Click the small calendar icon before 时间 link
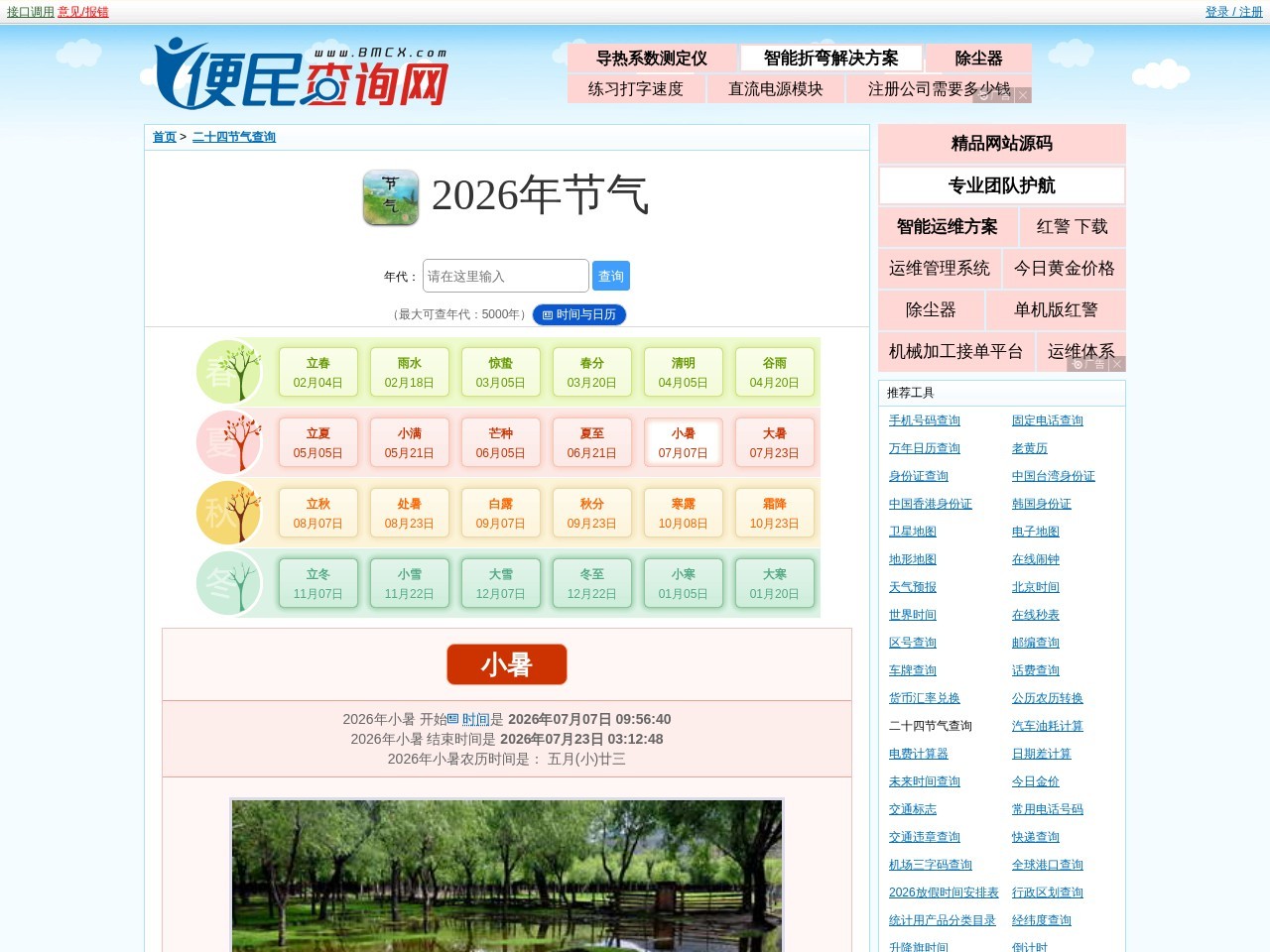 (x=453, y=719)
